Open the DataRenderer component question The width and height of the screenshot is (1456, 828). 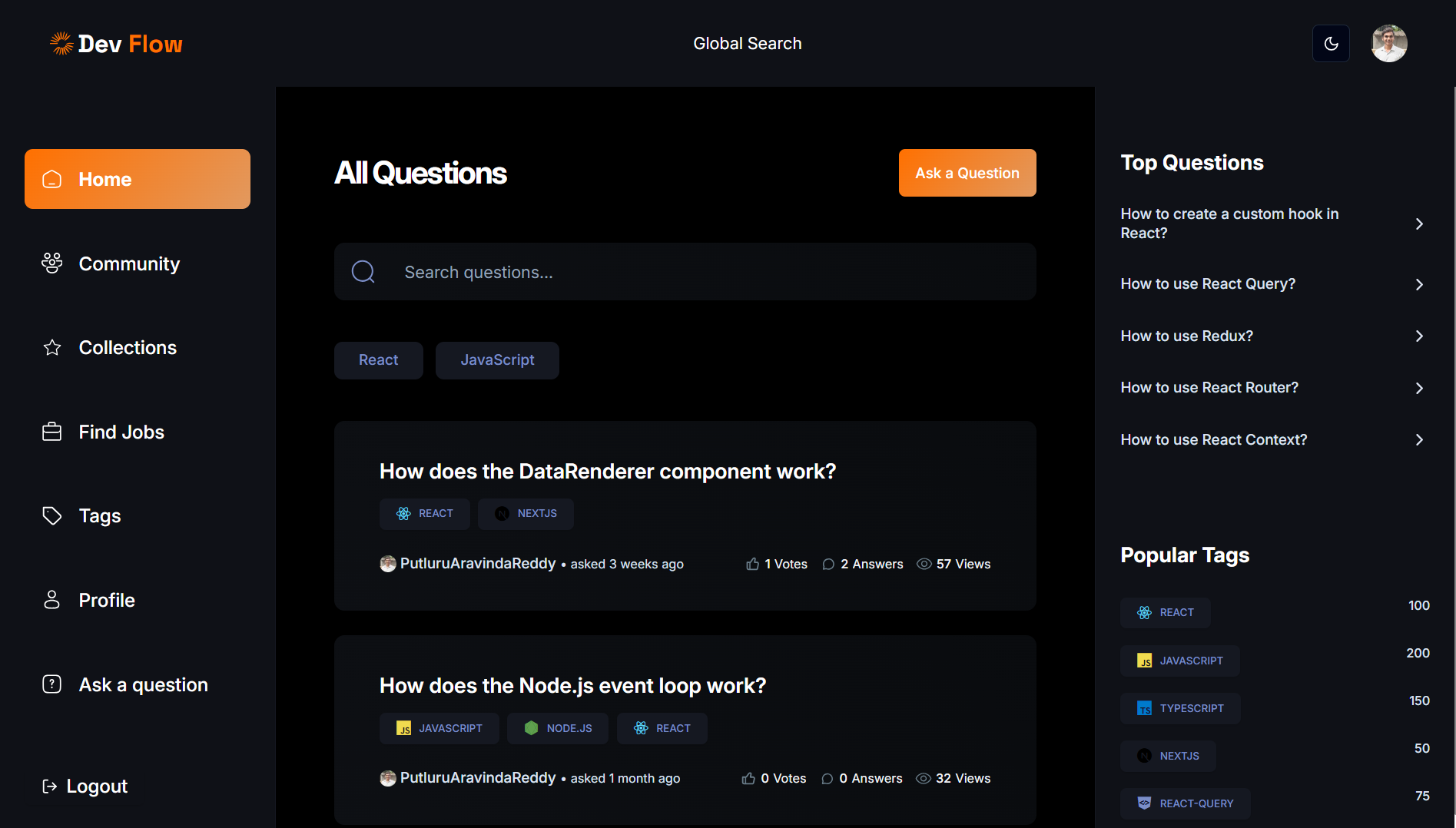(607, 472)
